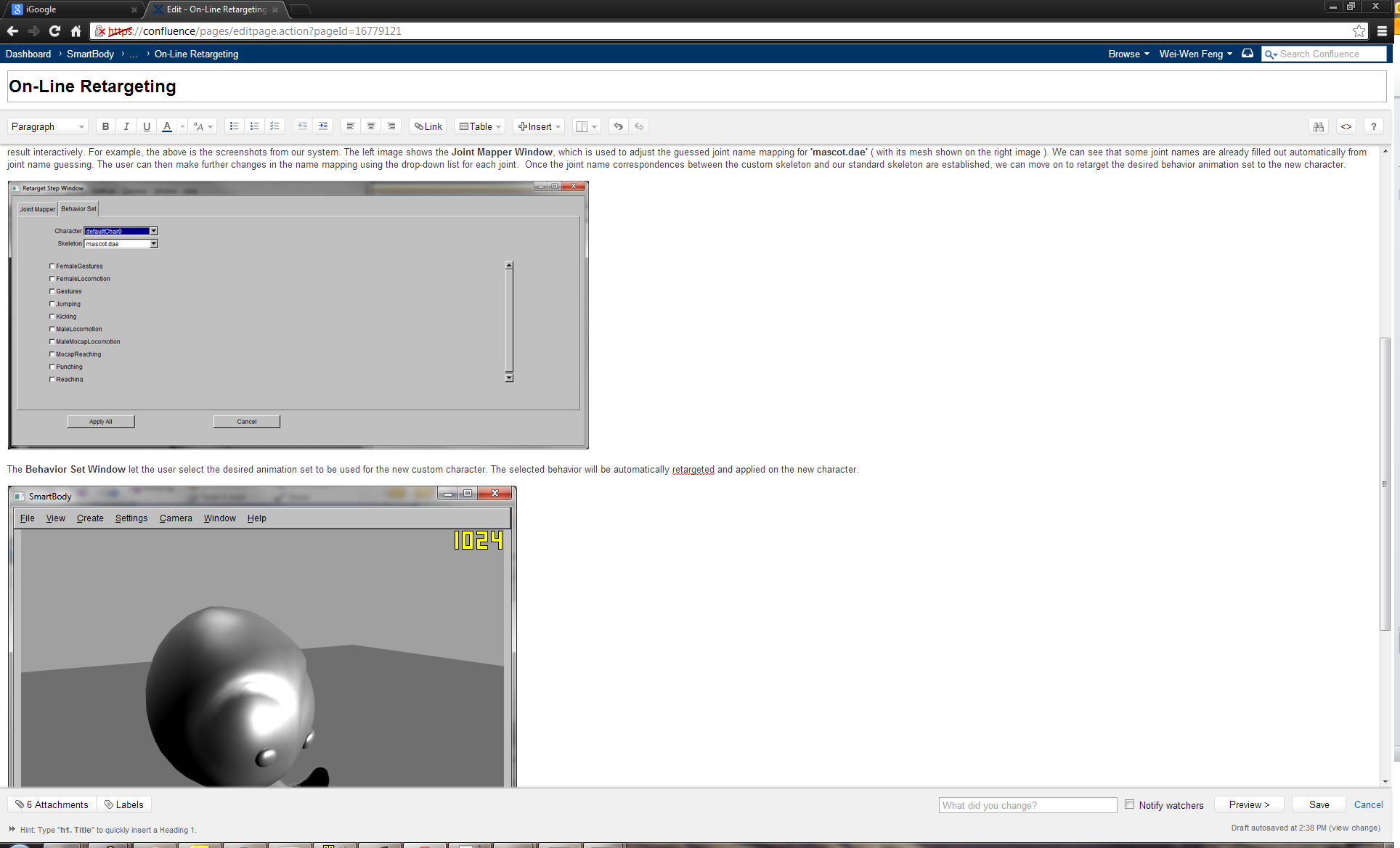
Task: Open the Link insertion dialog
Action: (428, 126)
